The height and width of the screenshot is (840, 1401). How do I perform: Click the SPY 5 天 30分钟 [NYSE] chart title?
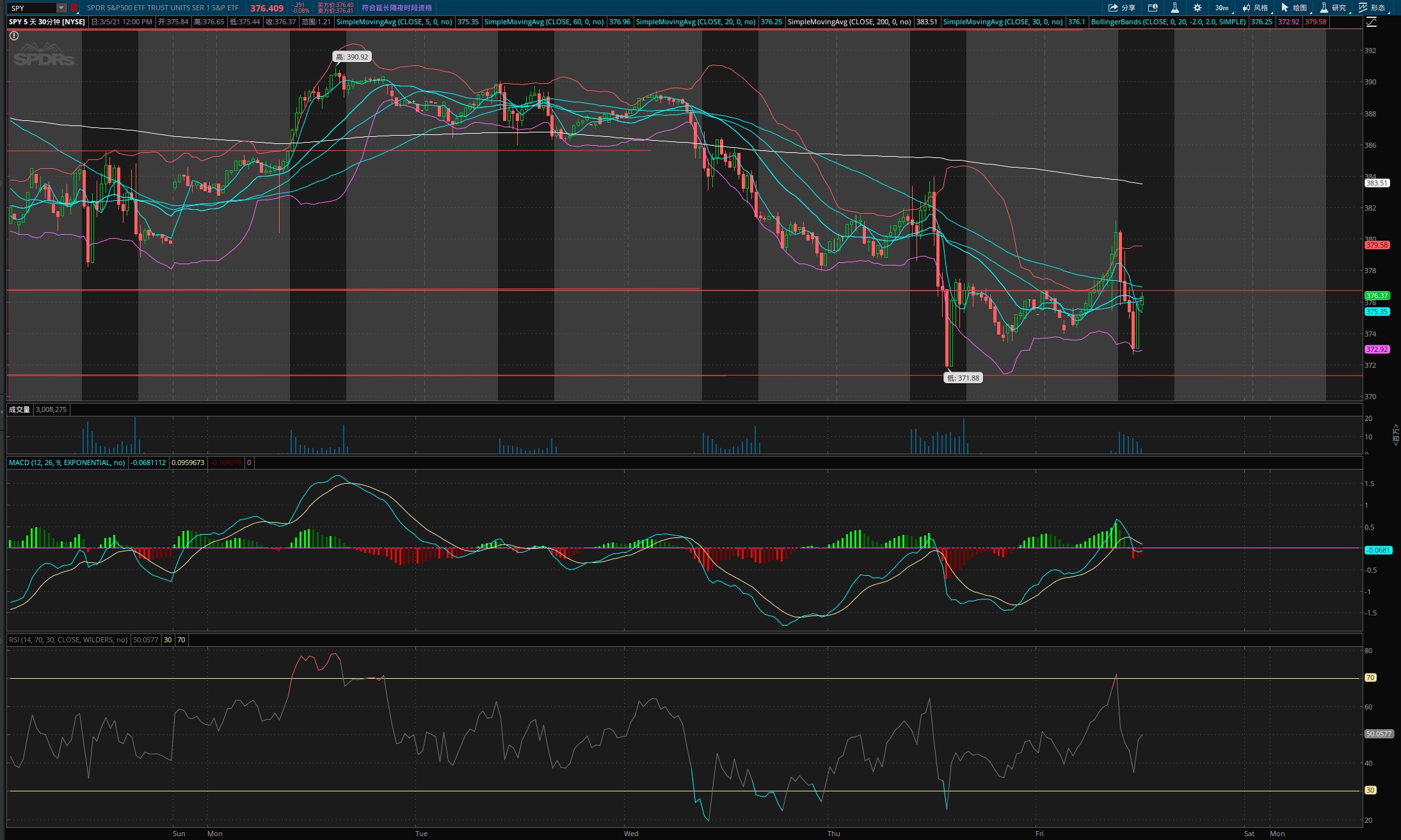(47, 22)
